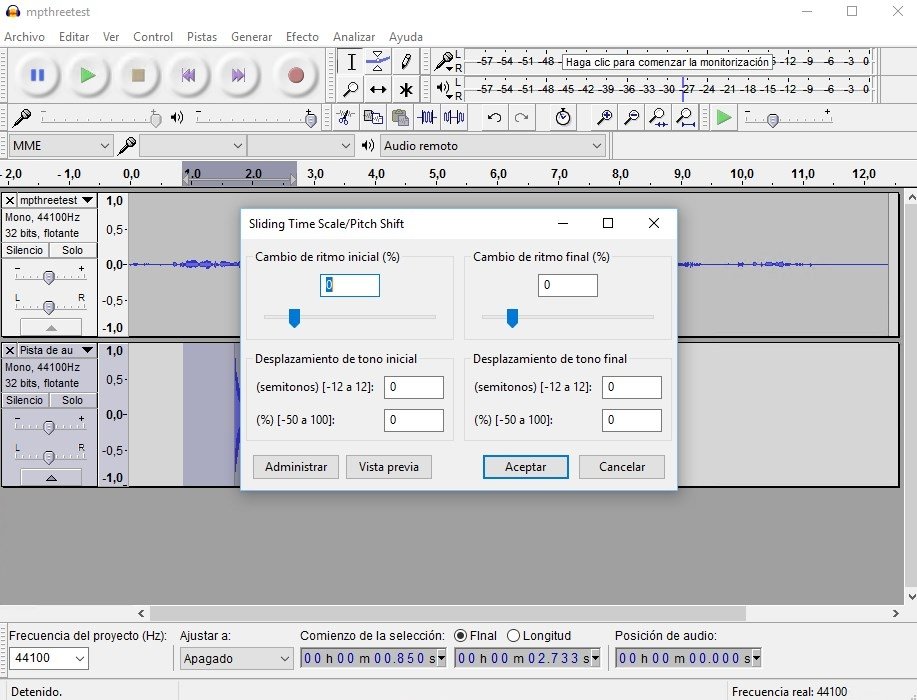Select the Envelope tool

[378, 61]
